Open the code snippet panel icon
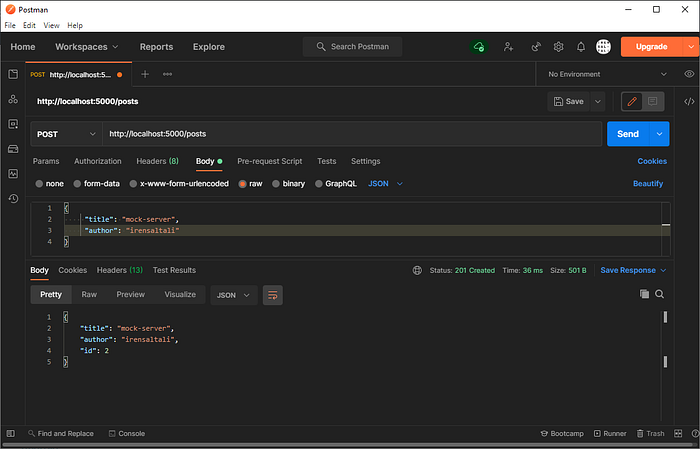The width and height of the screenshot is (700, 449). point(689,101)
